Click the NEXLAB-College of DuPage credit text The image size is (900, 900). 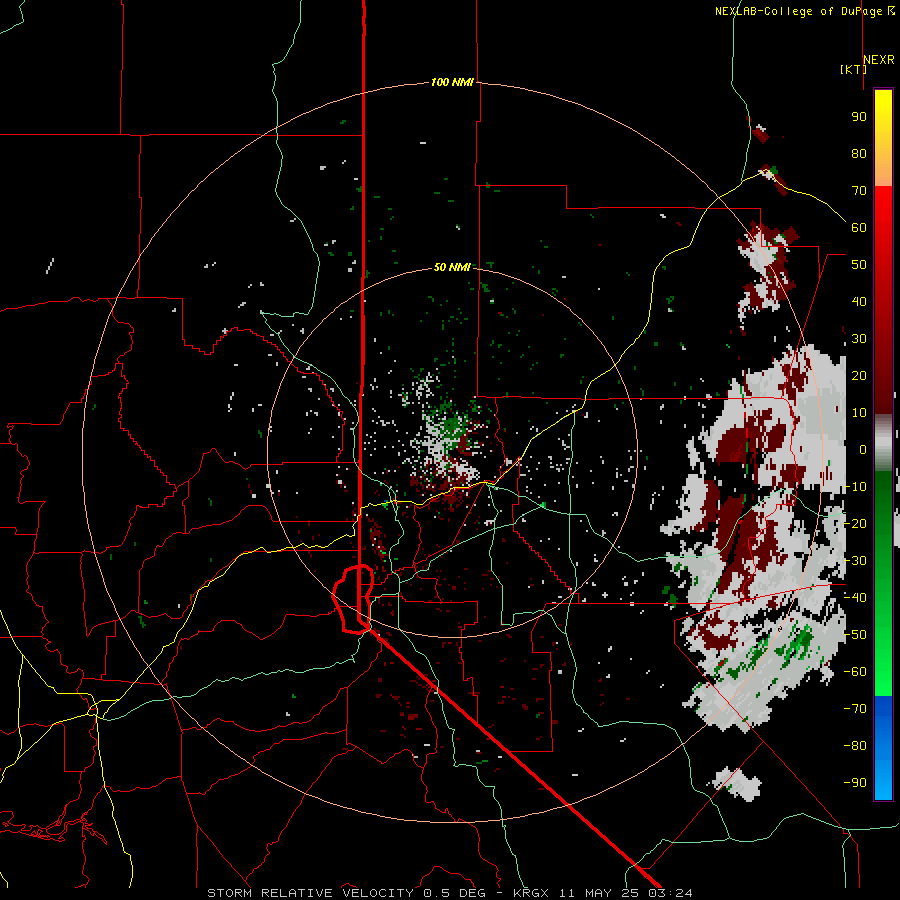[x=800, y=11]
